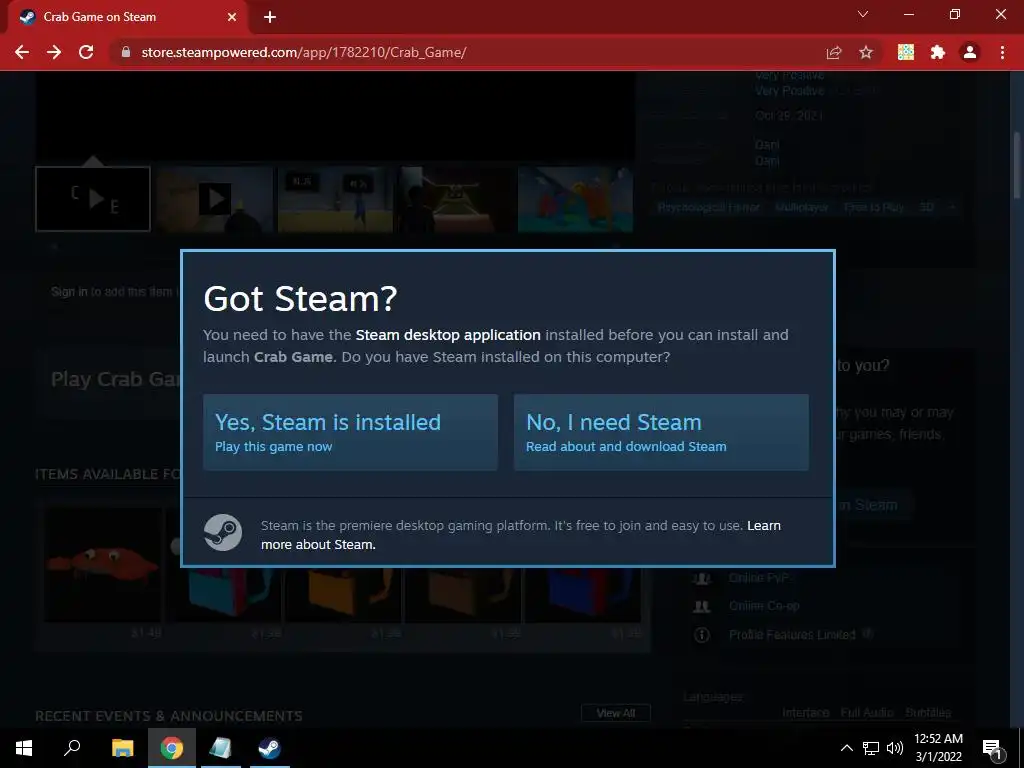This screenshot has height=768, width=1024.
Task: Click the Free to Play tag
Action: point(874,207)
